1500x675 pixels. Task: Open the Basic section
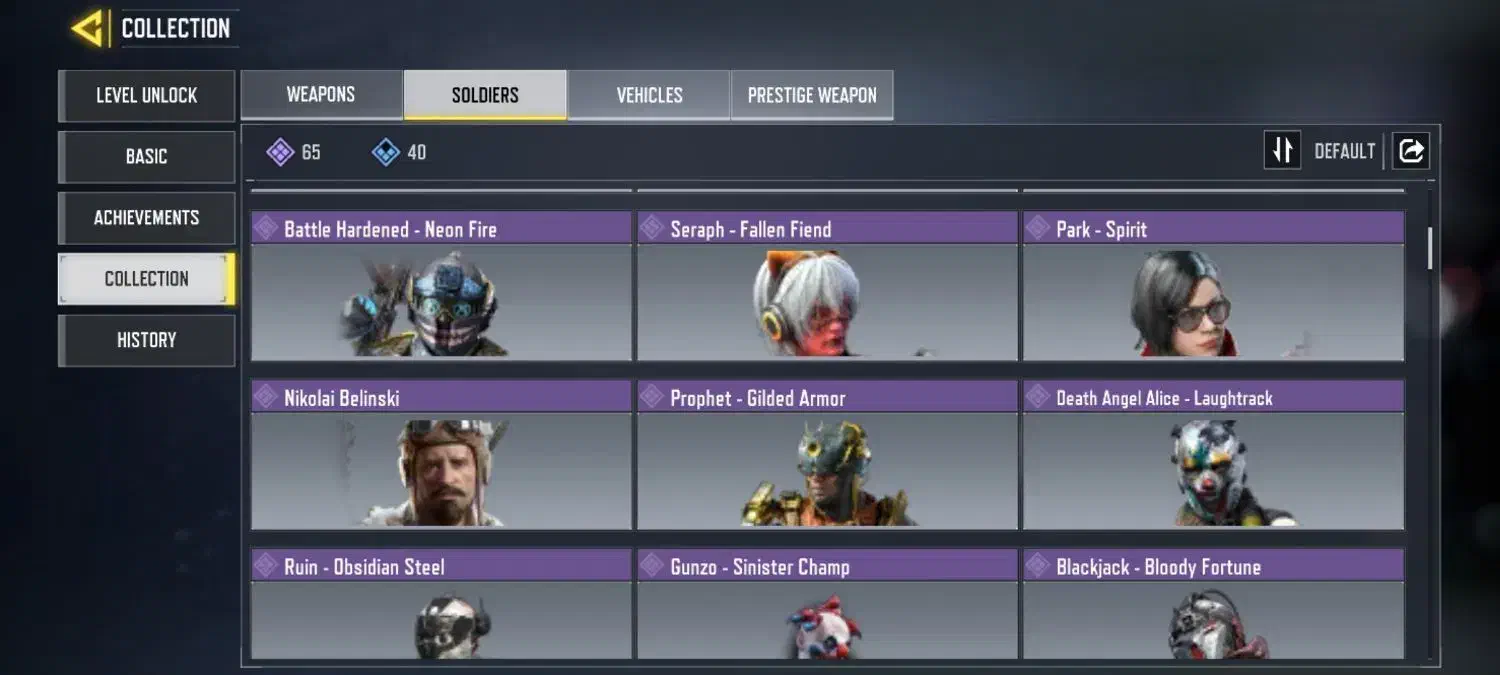point(147,157)
